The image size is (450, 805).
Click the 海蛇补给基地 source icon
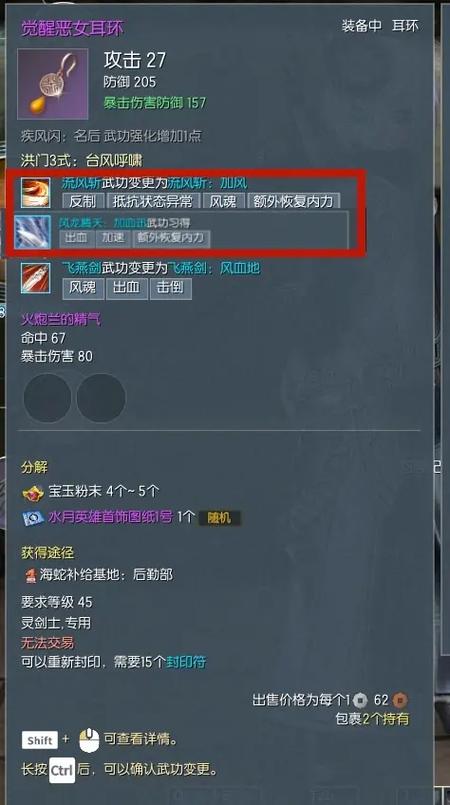coord(30,575)
